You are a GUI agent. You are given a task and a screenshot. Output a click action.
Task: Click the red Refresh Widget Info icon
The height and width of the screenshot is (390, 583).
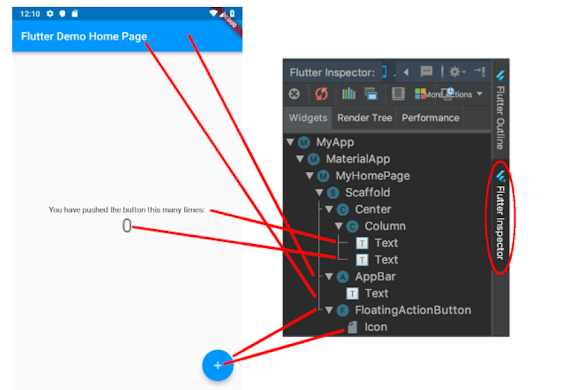[322, 94]
